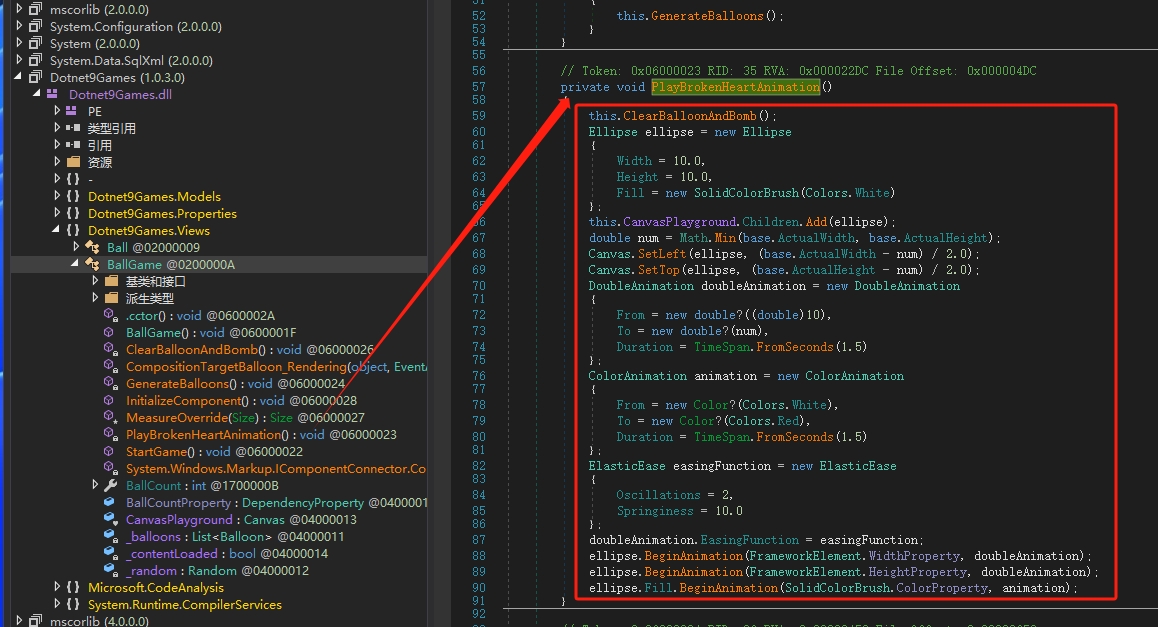1158x627 pixels.
Task: Click the CanvasPlayground field icon
Action: point(109,519)
